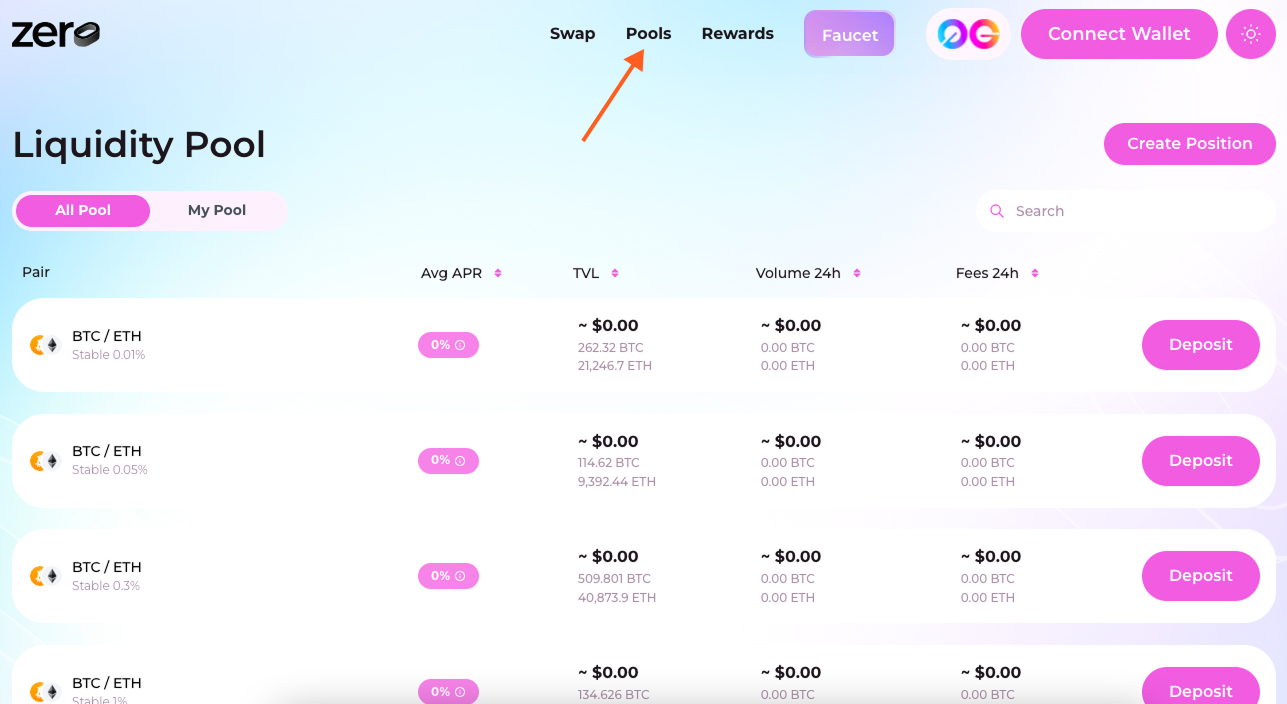Screen dimensions: 1287x704
Task: Click the Faucet gradient button
Action: (848, 33)
